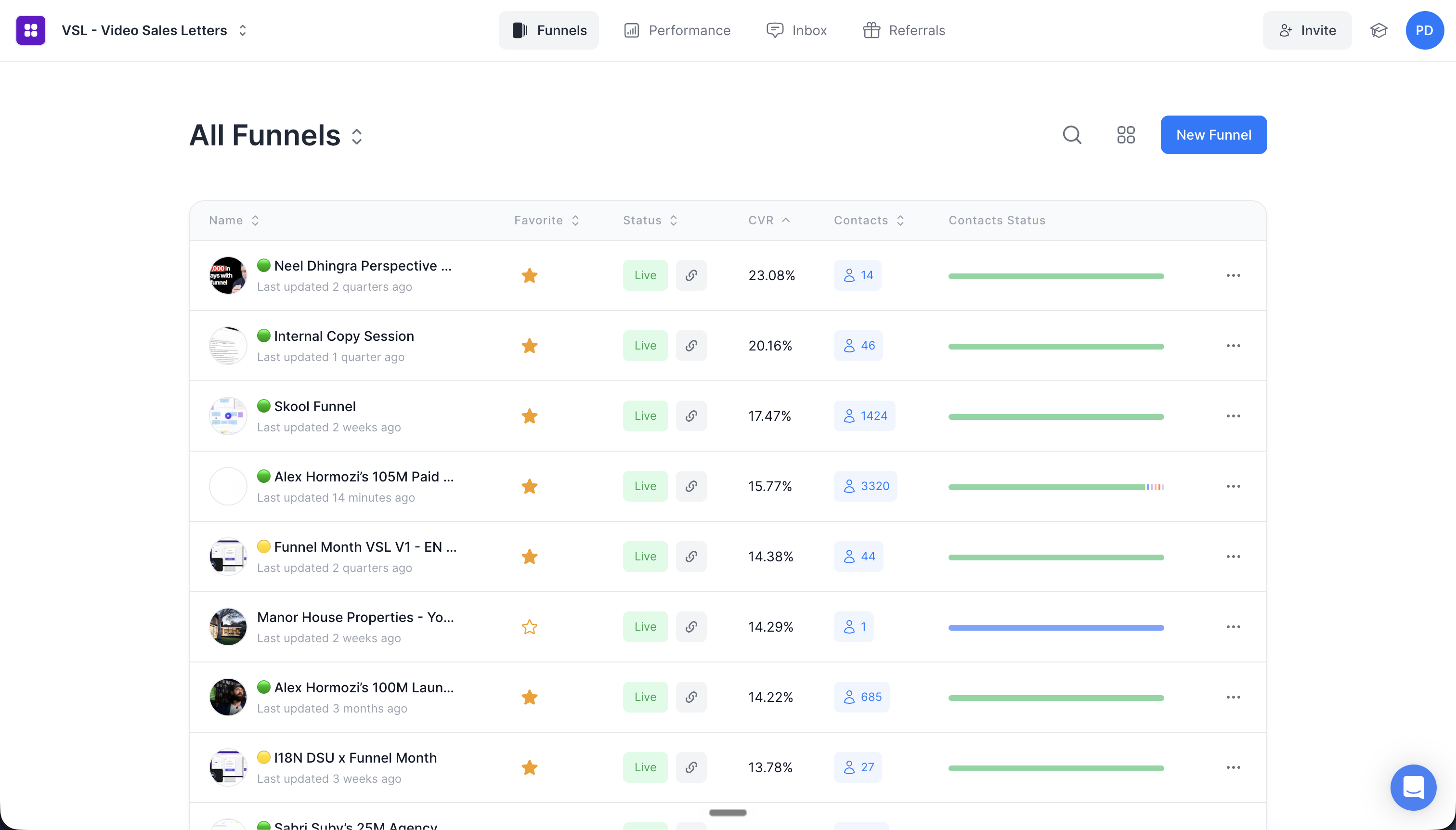Sort table by Contacts column

point(869,220)
